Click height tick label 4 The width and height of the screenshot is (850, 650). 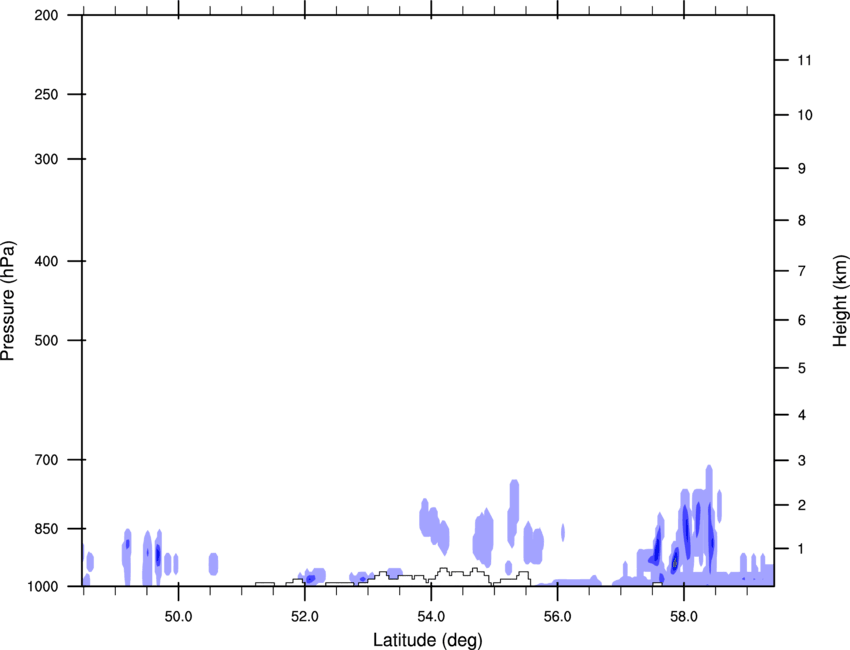click(802, 415)
